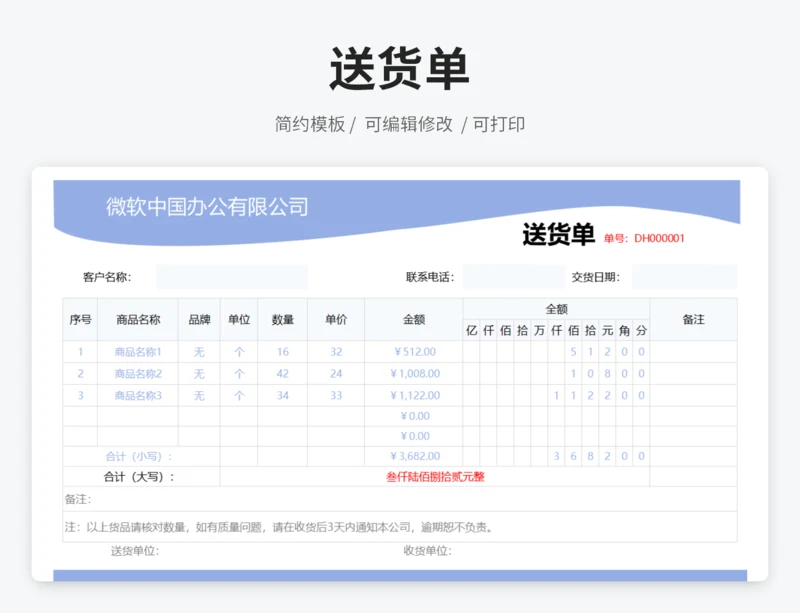Click the 备注 column header
The height and width of the screenshot is (613, 800).
(693, 320)
